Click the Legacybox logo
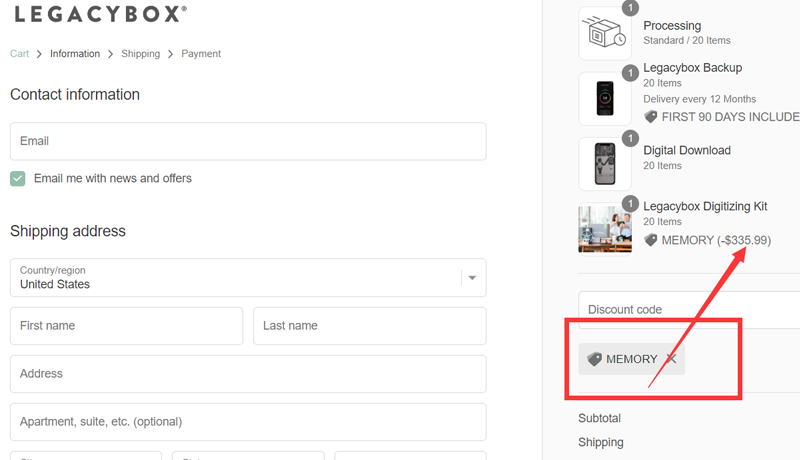 (x=98, y=14)
